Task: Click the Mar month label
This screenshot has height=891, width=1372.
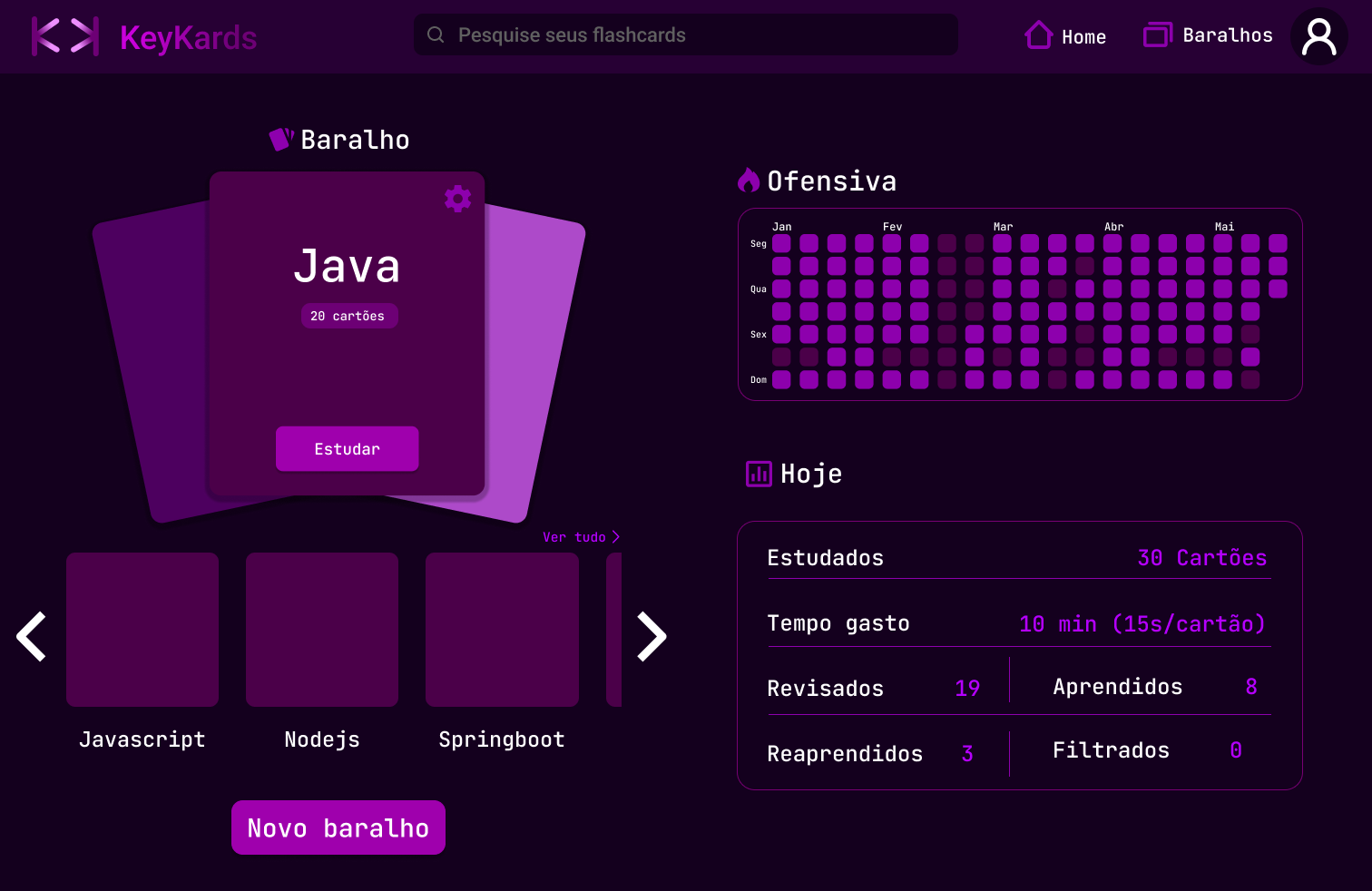Action: click(x=1004, y=227)
